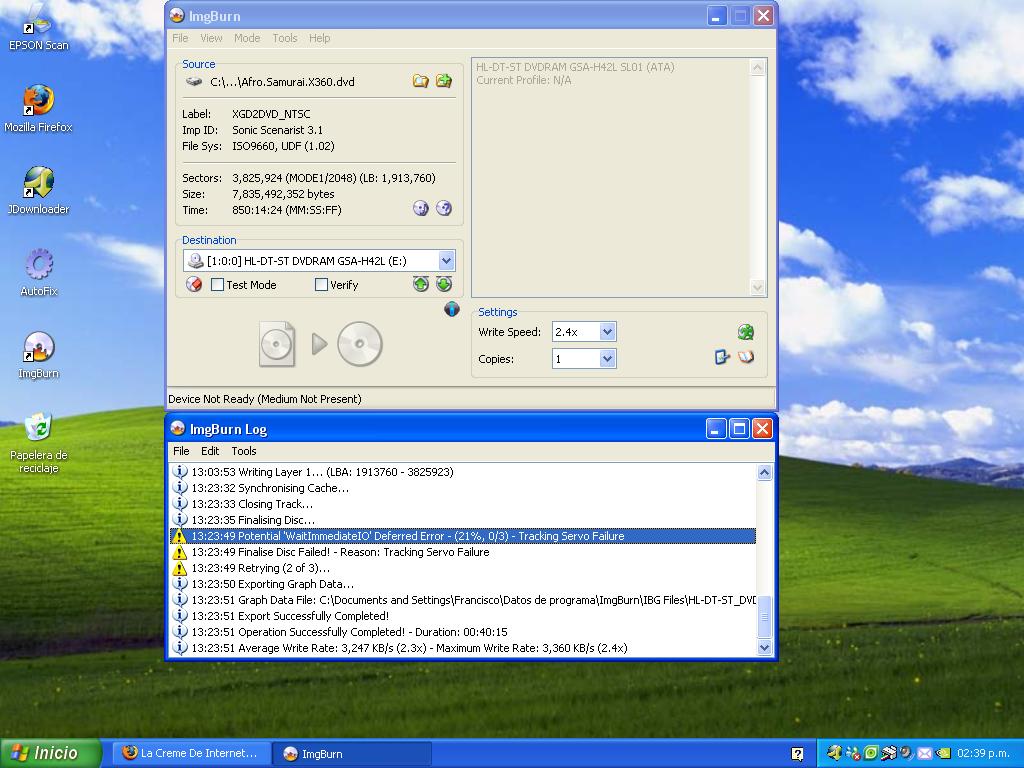Image resolution: width=1024 pixels, height=768 pixels.
Task: Open the Write Speed dropdown
Action: (607, 332)
